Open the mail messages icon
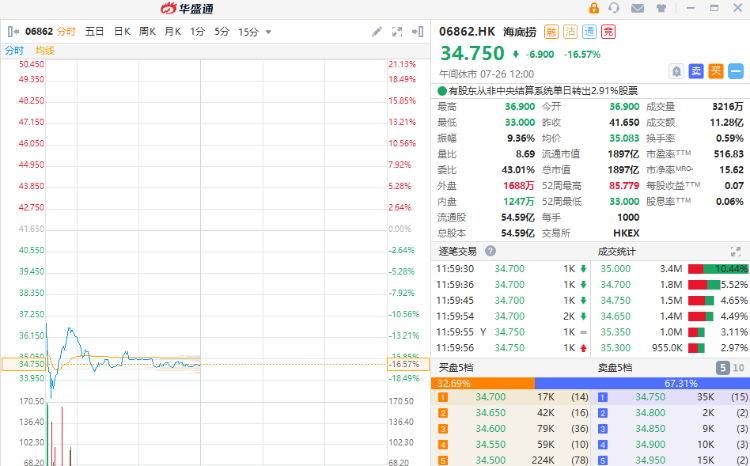The image size is (750, 466). [x=638, y=8]
